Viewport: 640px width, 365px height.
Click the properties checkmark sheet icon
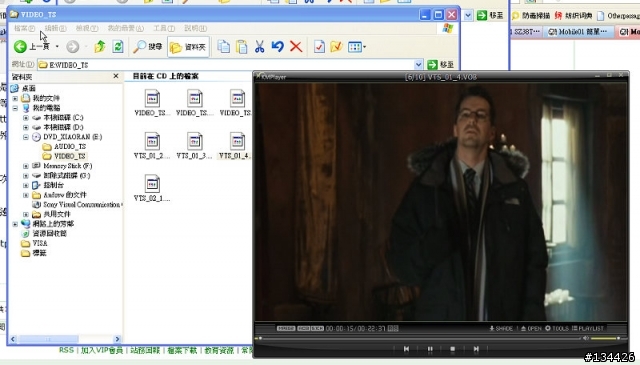coord(319,47)
